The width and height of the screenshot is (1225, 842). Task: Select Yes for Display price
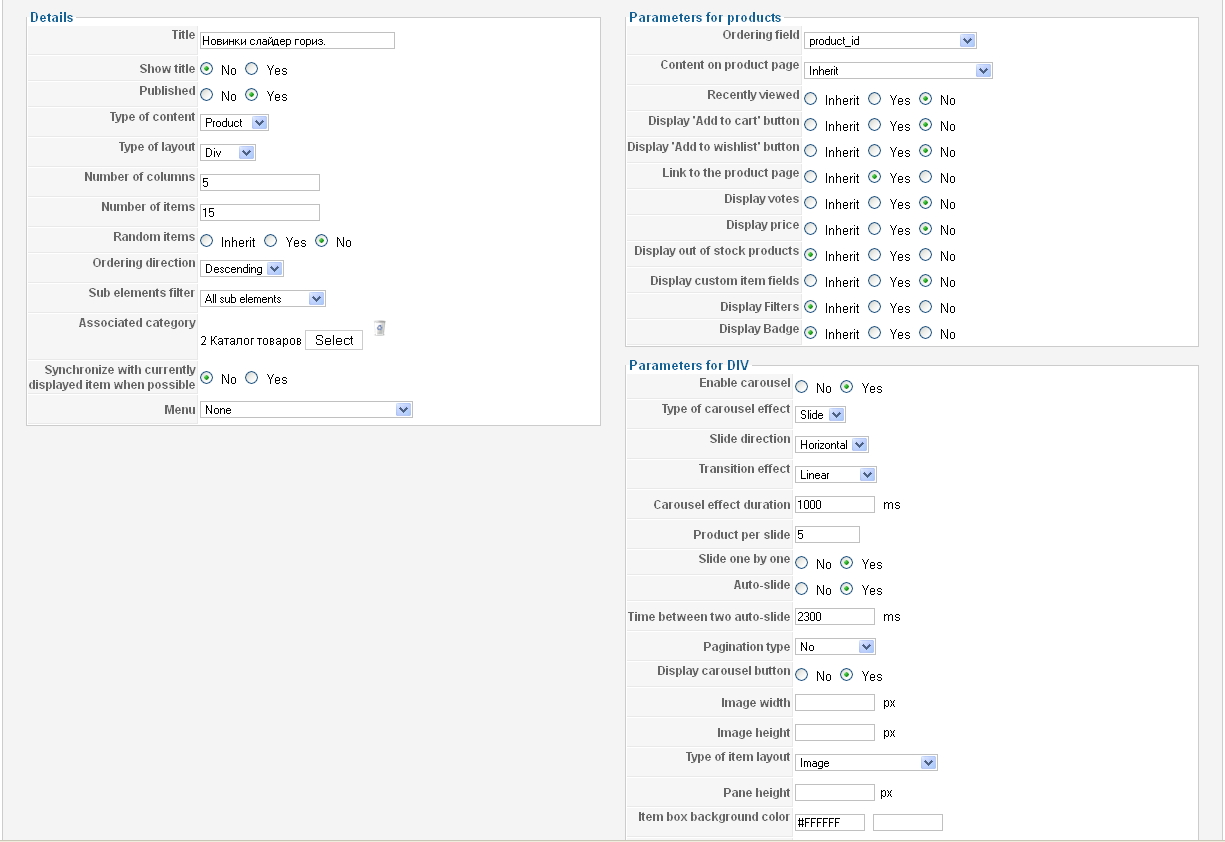(875, 229)
